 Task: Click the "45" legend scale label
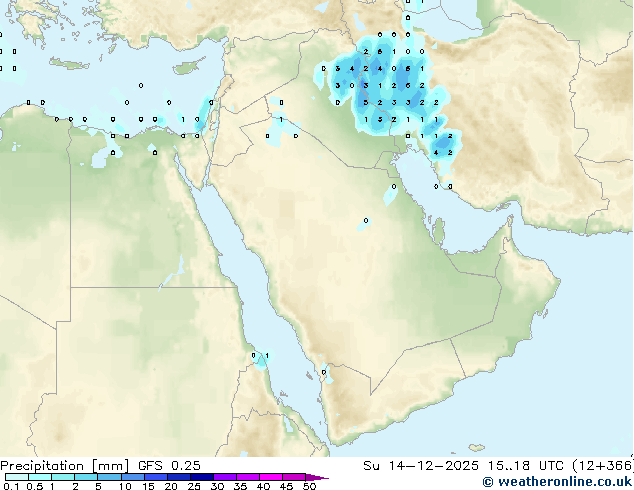coord(286,486)
